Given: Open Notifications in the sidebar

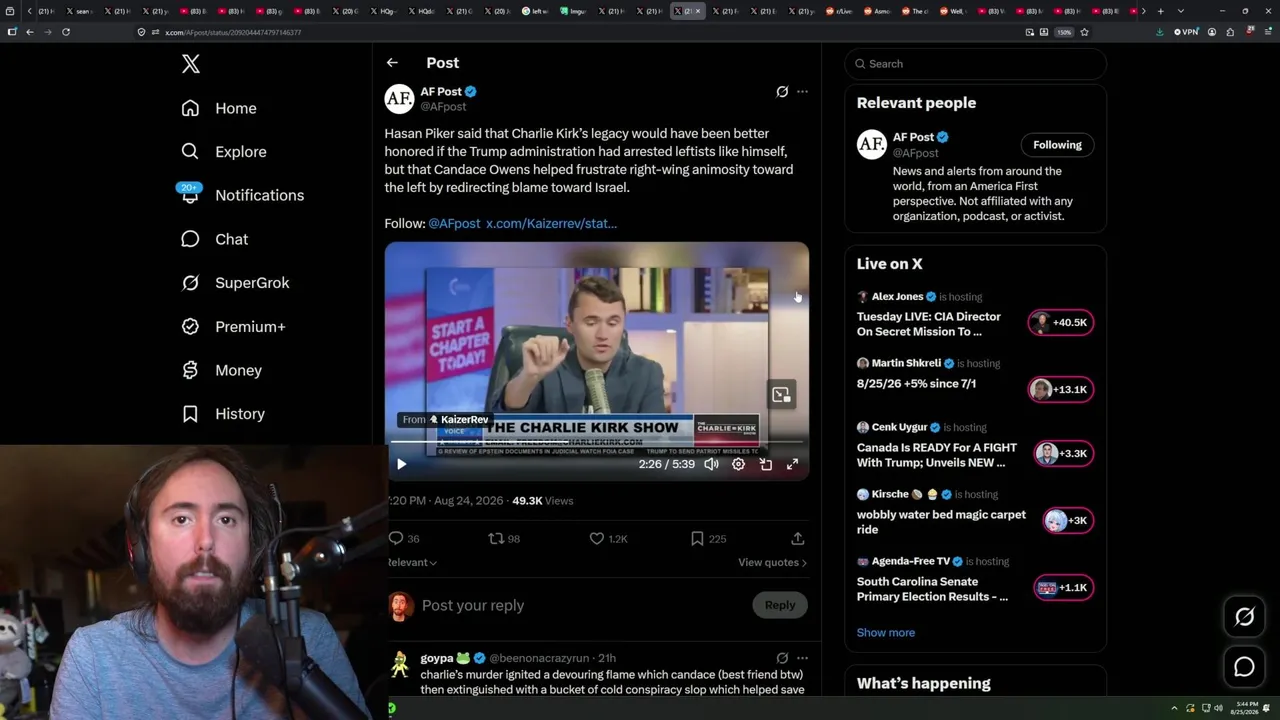Looking at the screenshot, I should click(242, 195).
